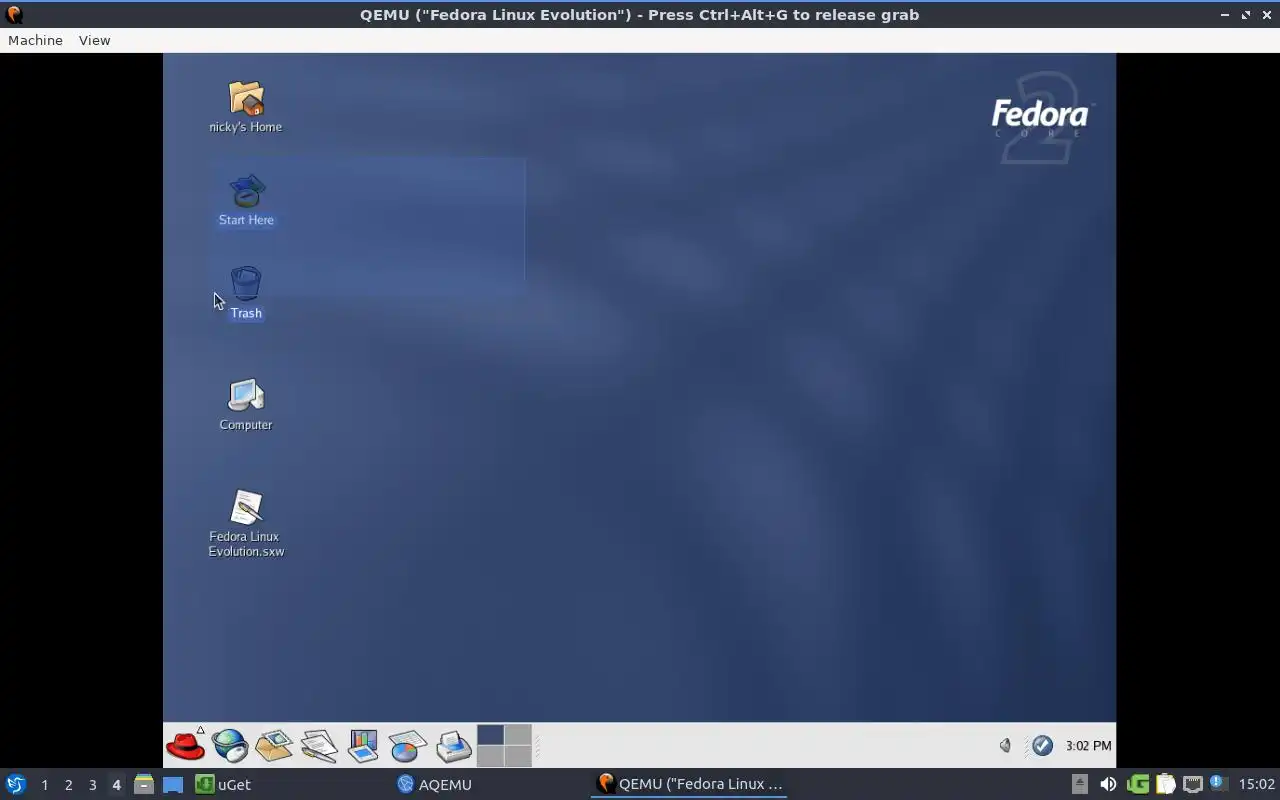Launch the web browser globe-and-mouse icon
The height and width of the screenshot is (800, 1280).
[229, 745]
